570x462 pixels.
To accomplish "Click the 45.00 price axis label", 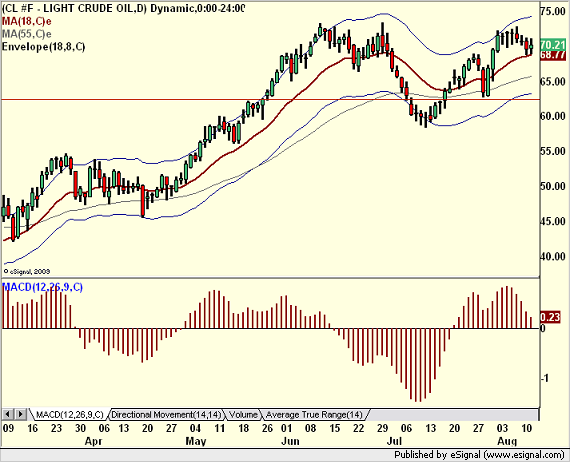I will click(553, 221).
